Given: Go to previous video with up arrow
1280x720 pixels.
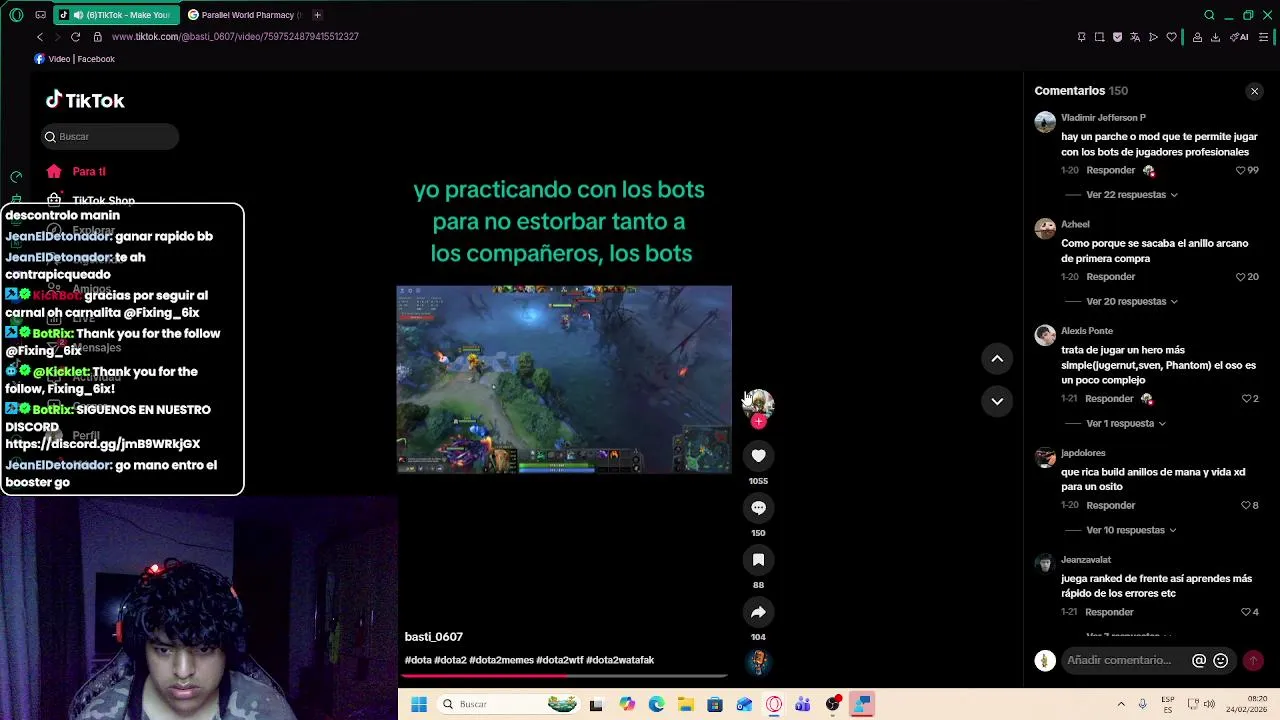Looking at the screenshot, I should (997, 359).
